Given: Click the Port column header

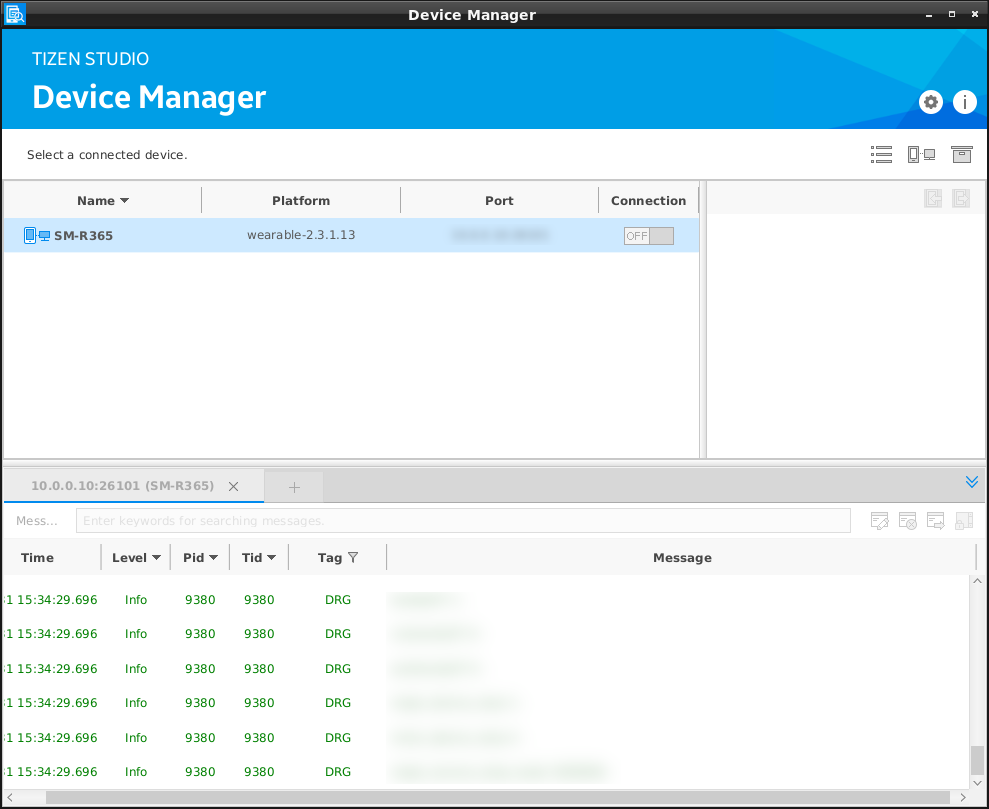Looking at the screenshot, I should (x=499, y=201).
